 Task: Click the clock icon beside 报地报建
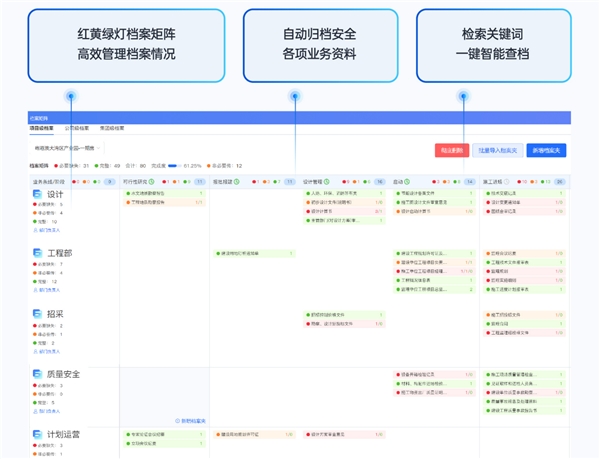point(236,182)
